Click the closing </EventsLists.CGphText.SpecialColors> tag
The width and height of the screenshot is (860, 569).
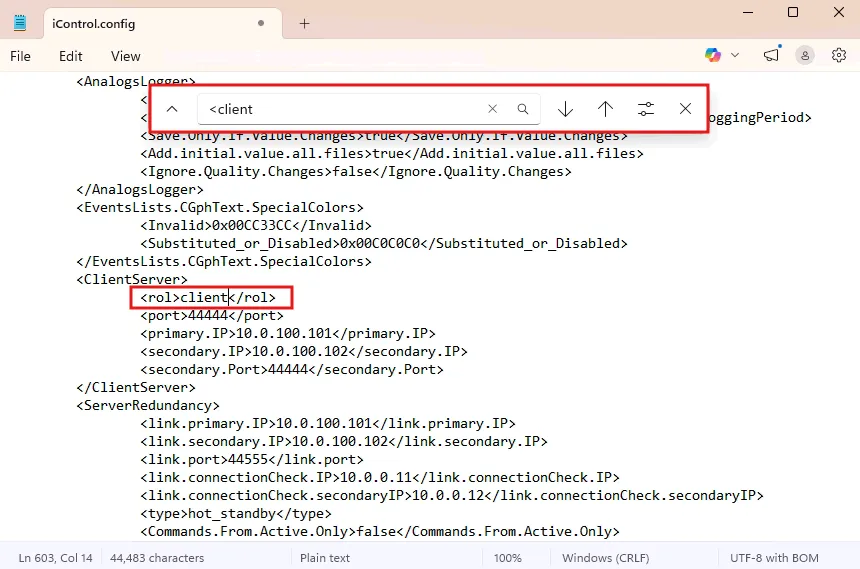tap(224, 261)
